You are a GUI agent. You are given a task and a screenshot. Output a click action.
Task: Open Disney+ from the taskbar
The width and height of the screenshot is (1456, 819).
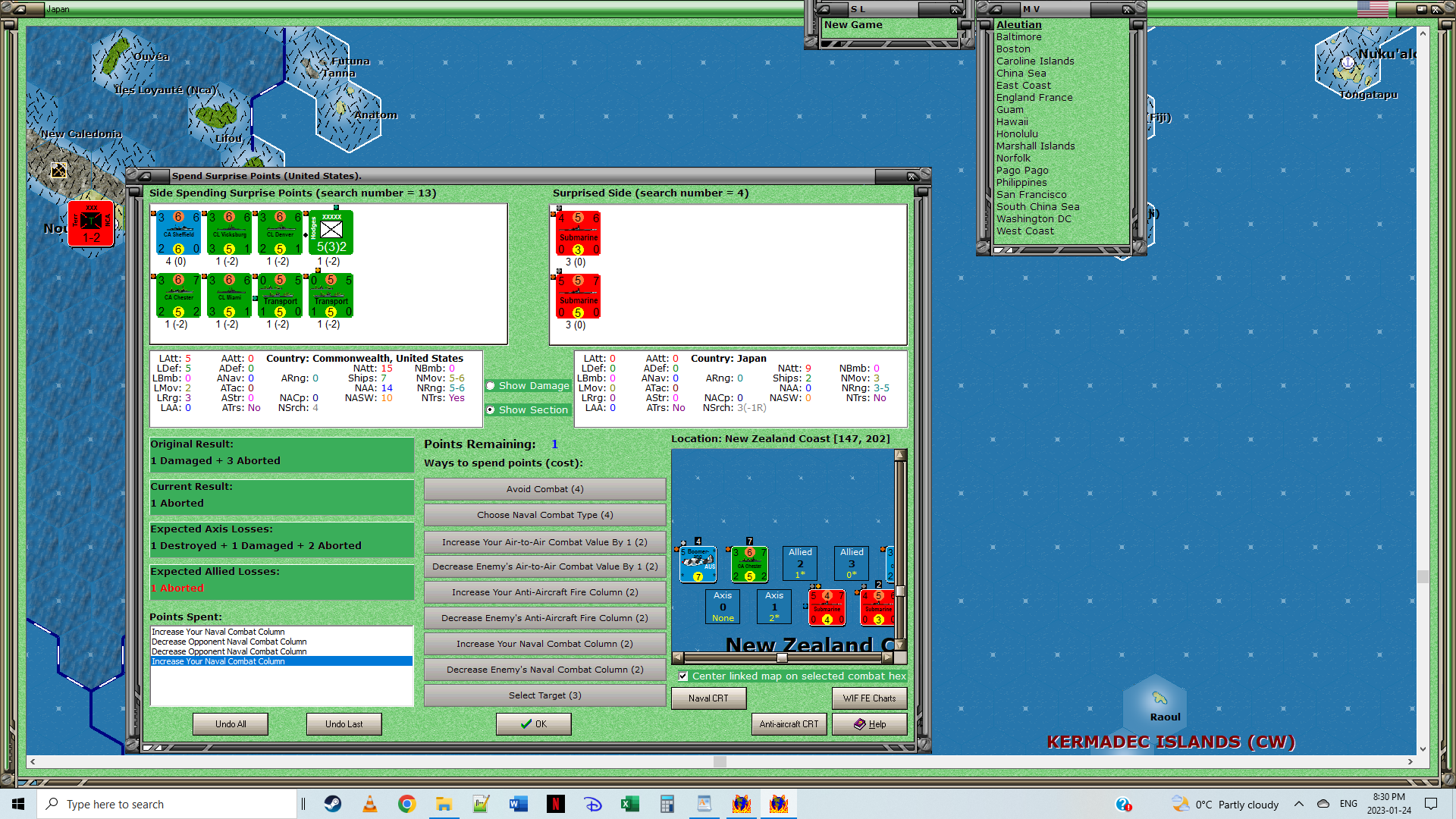[593, 804]
